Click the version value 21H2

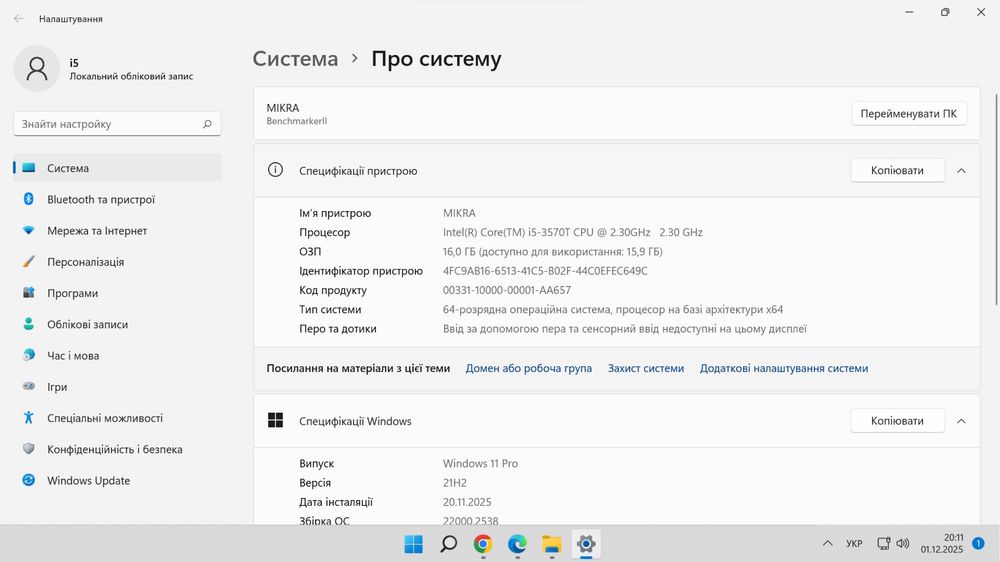(455, 482)
